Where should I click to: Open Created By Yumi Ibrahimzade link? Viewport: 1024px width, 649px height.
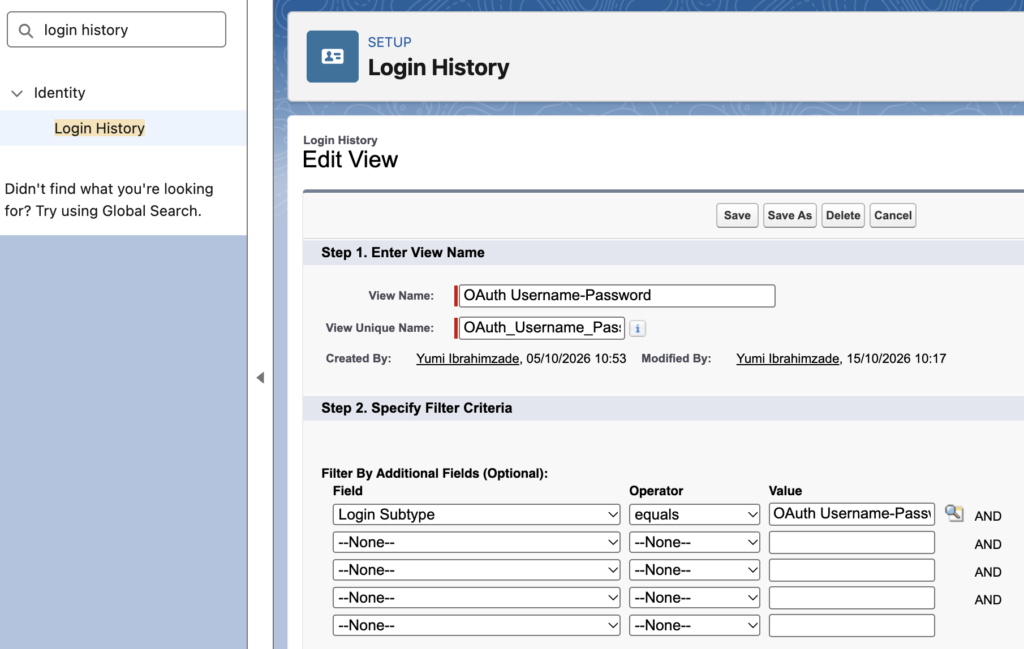468,358
